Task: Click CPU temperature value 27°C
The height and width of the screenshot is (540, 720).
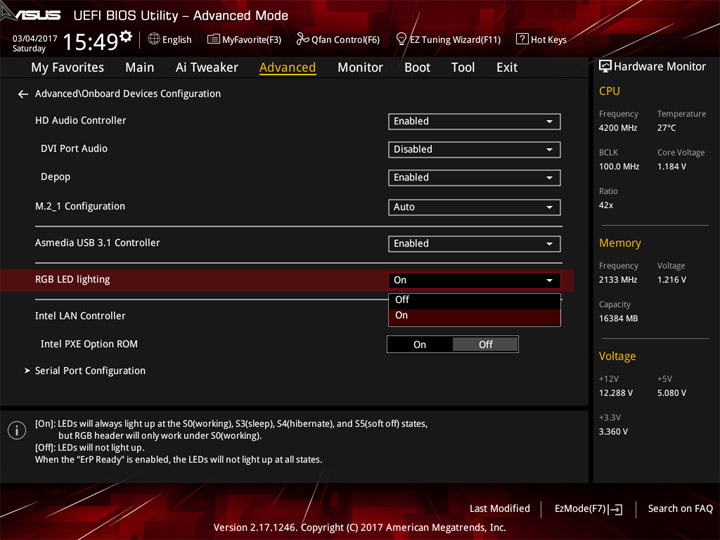Action: 666,128
